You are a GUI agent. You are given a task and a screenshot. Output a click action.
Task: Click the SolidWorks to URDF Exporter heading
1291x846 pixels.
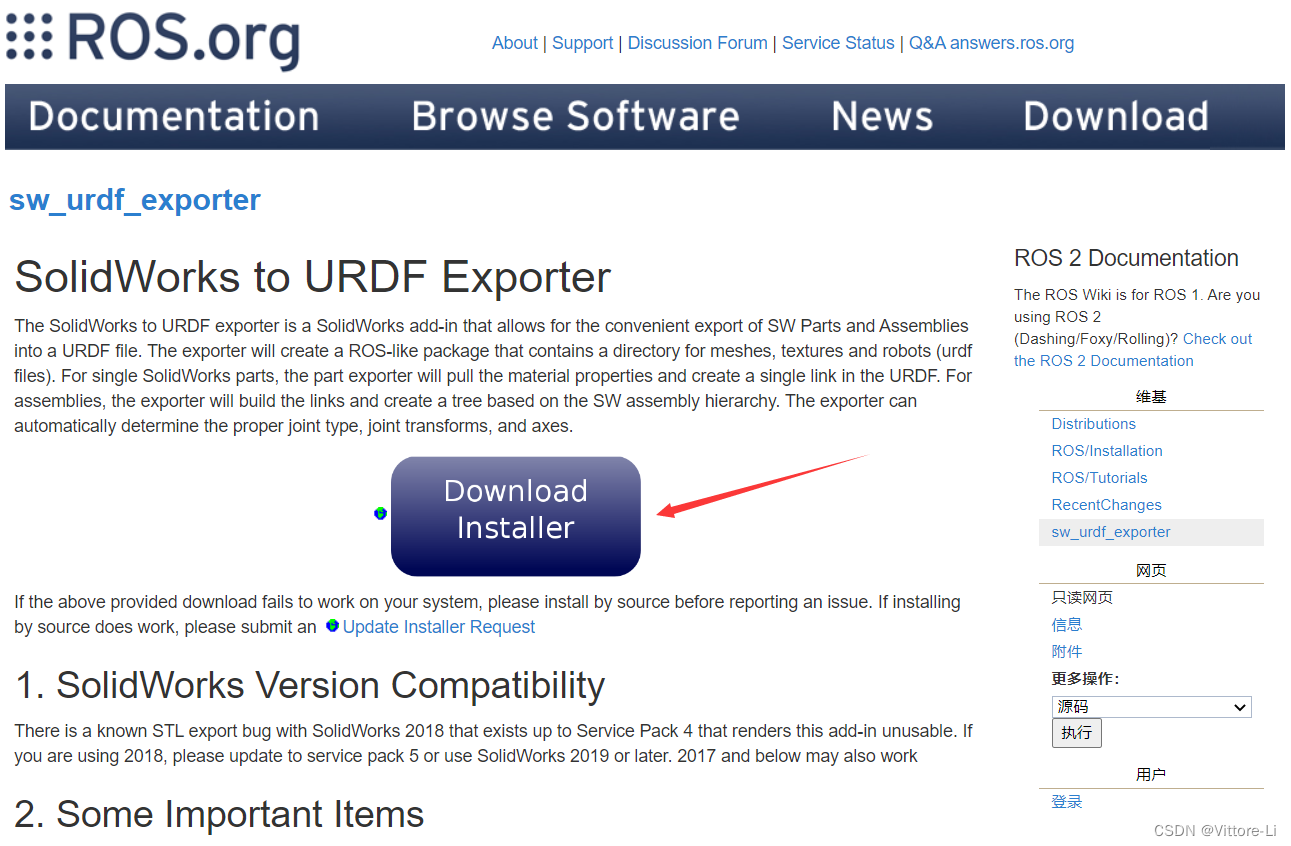tap(313, 277)
